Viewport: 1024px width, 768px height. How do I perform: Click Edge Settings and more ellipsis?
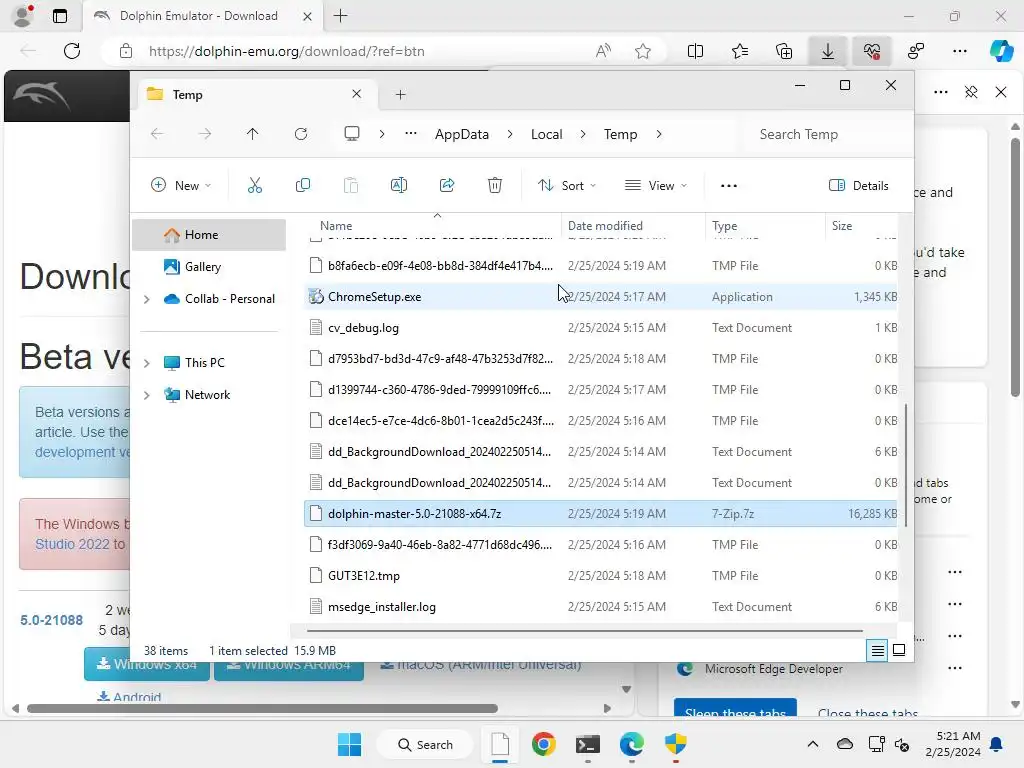[x=959, y=51]
